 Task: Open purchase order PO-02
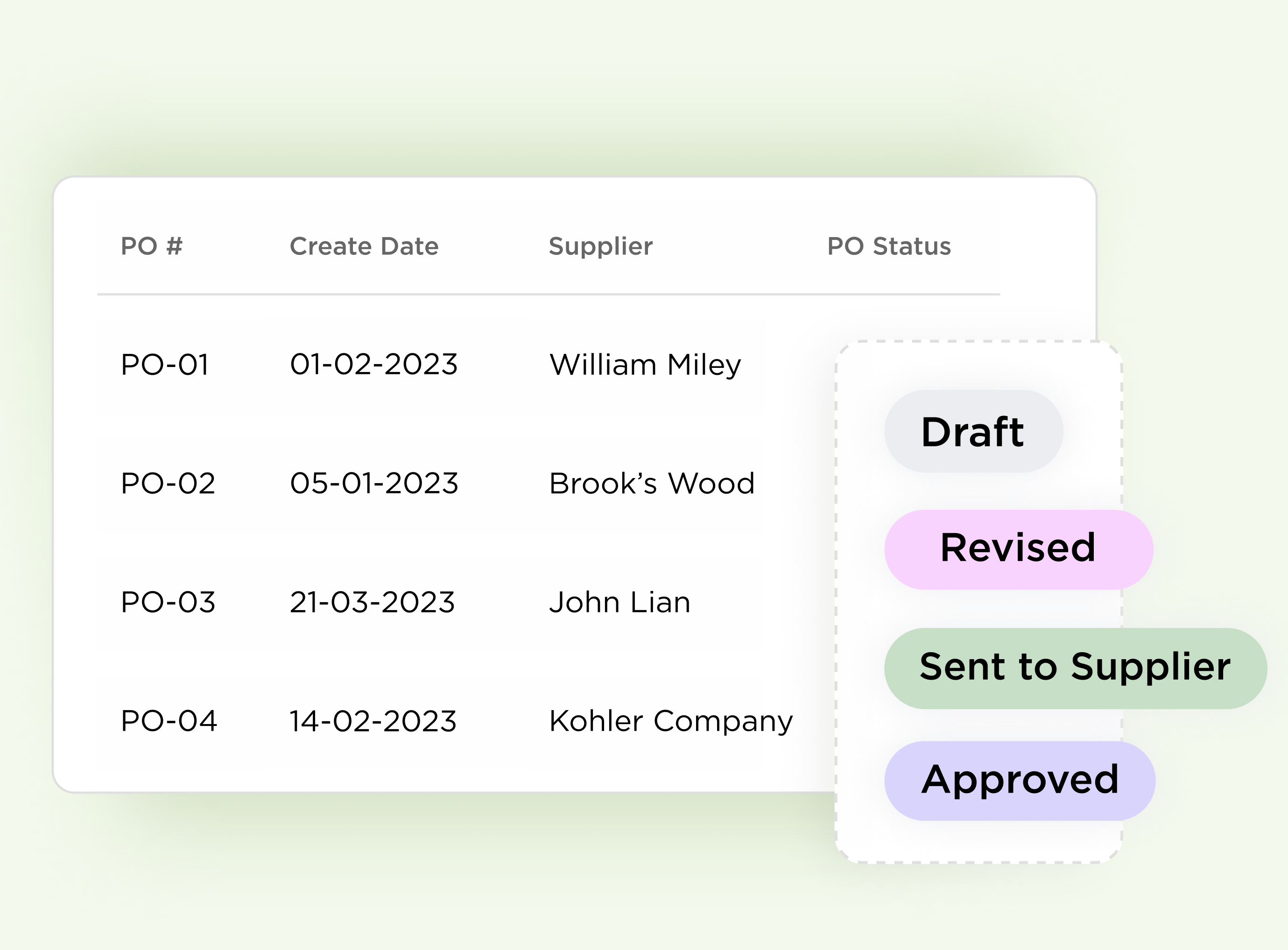168,483
